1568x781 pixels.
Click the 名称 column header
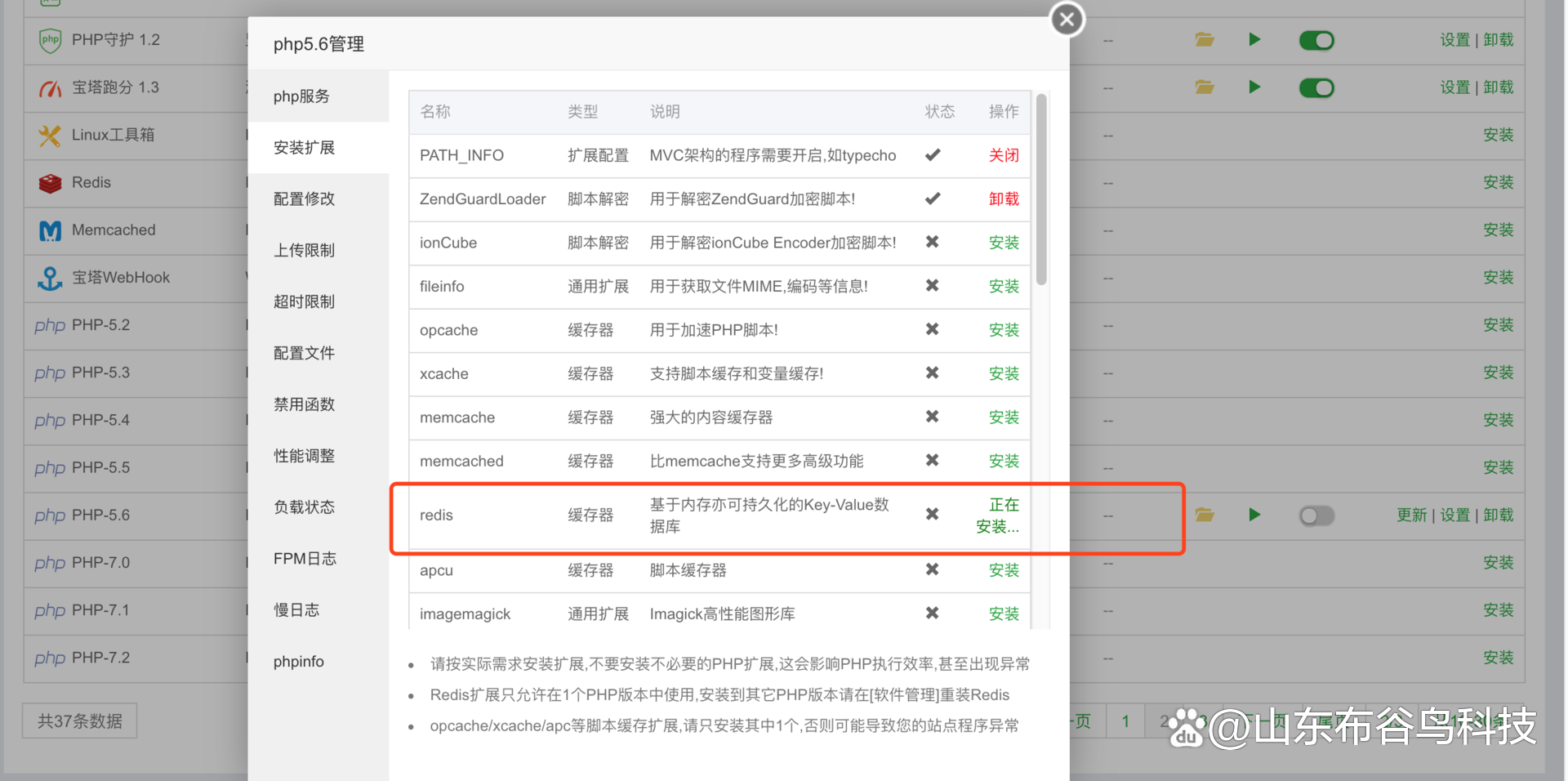tap(435, 112)
